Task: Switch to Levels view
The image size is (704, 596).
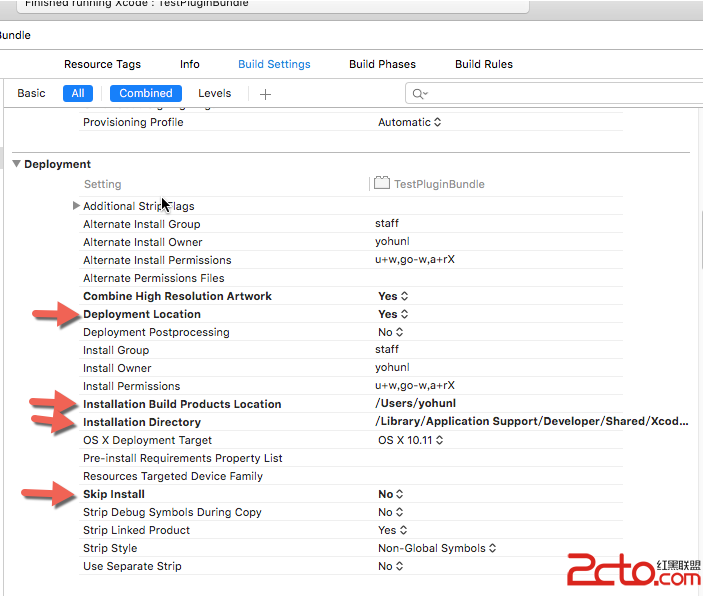Action: coord(214,93)
